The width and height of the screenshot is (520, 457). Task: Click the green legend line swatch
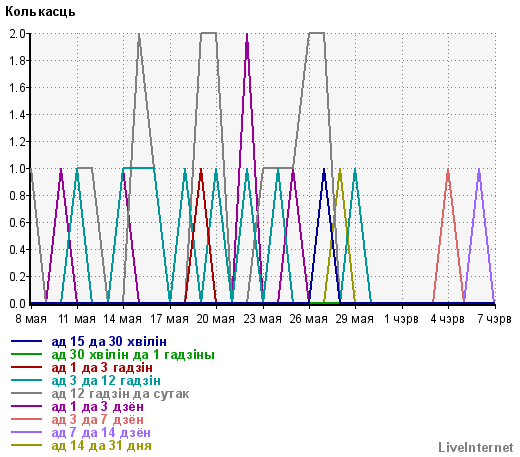(27, 354)
